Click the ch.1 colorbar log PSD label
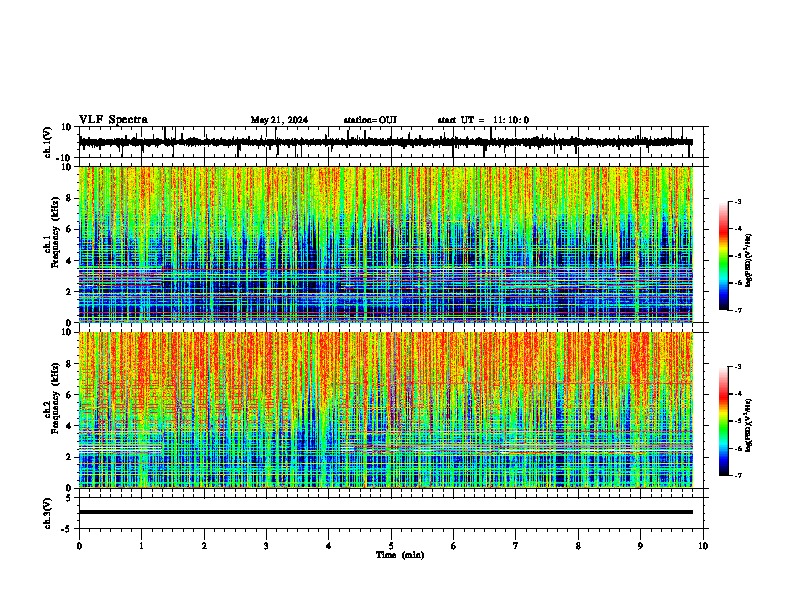Screen dimensions: 792x612 pyautogui.click(x=749, y=260)
